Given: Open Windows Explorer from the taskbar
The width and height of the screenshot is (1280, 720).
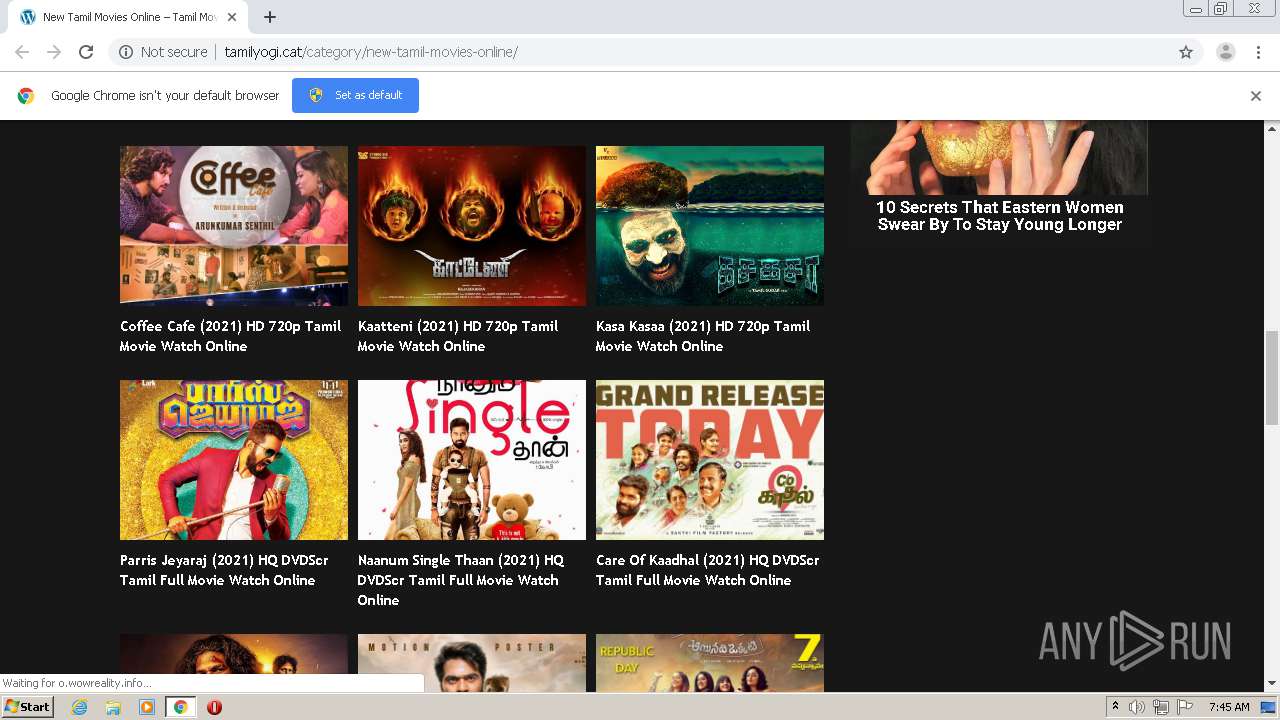Looking at the screenshot, I should (113, 707).
